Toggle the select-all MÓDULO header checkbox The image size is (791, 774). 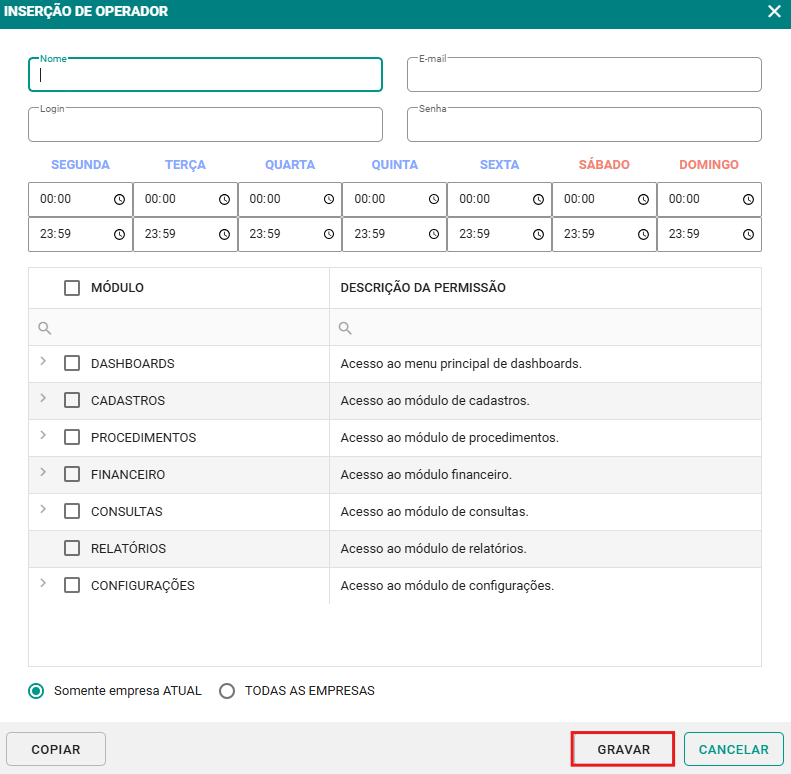click(x=72, y=288)
